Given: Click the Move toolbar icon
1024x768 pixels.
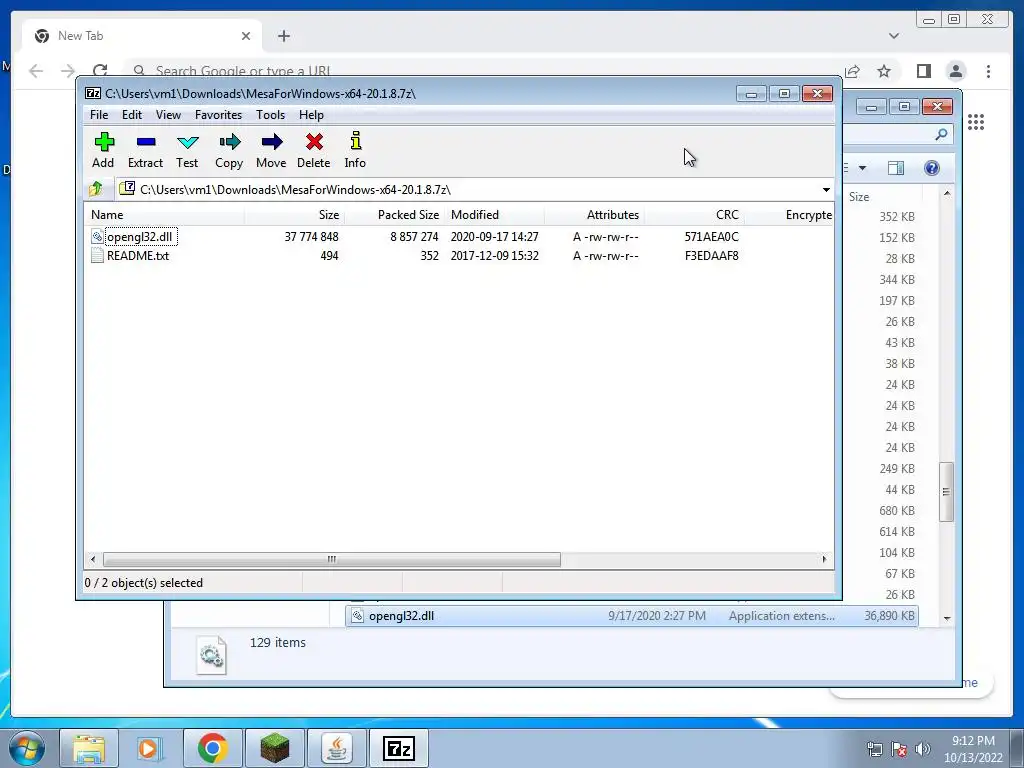Looking at the screenshot, I should (271, 150).
